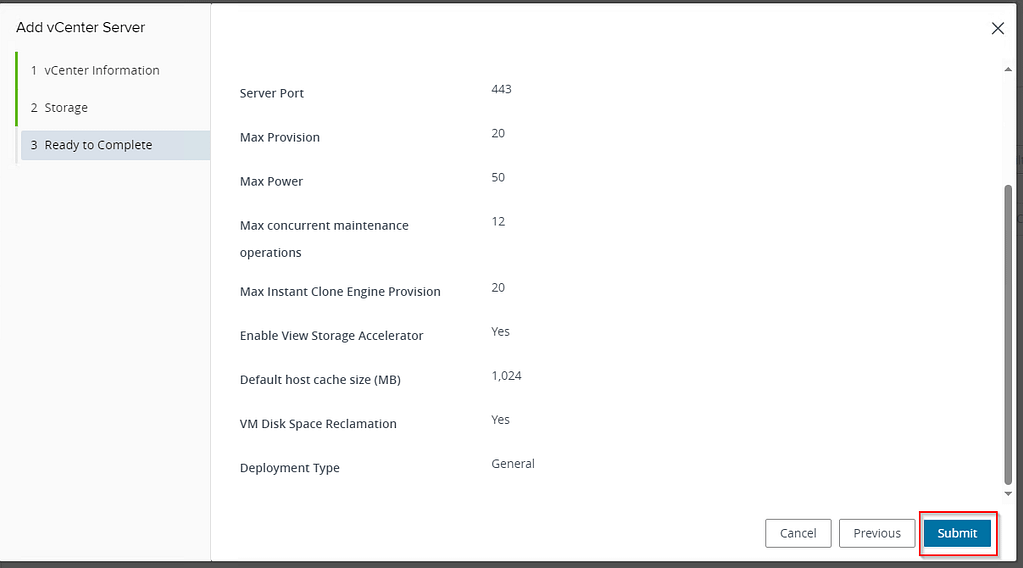Click the Previous button
1023x568 pixels.
click(877, 533)
